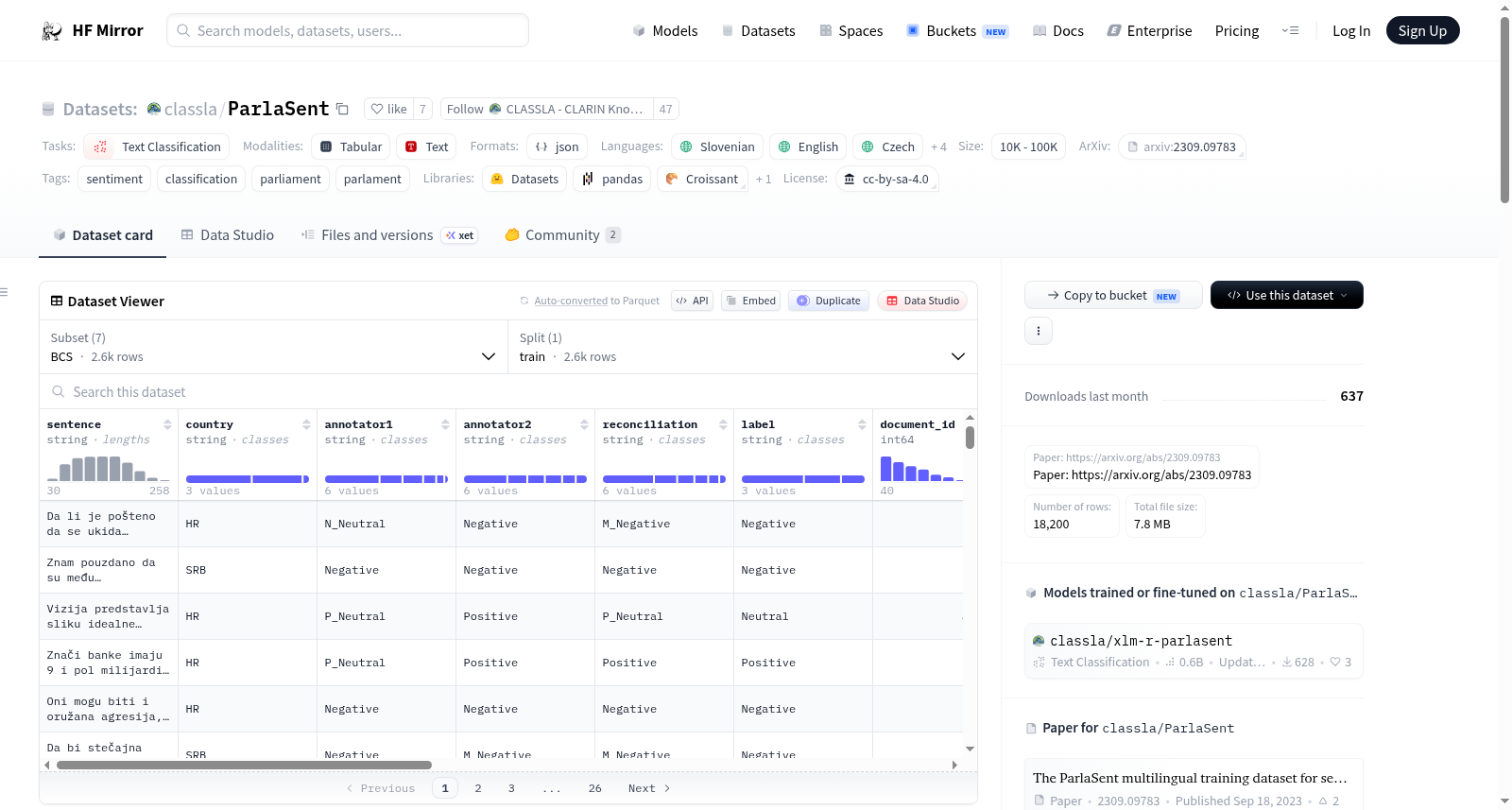Click the API button in Dataset Viewer

click(692, 302)
